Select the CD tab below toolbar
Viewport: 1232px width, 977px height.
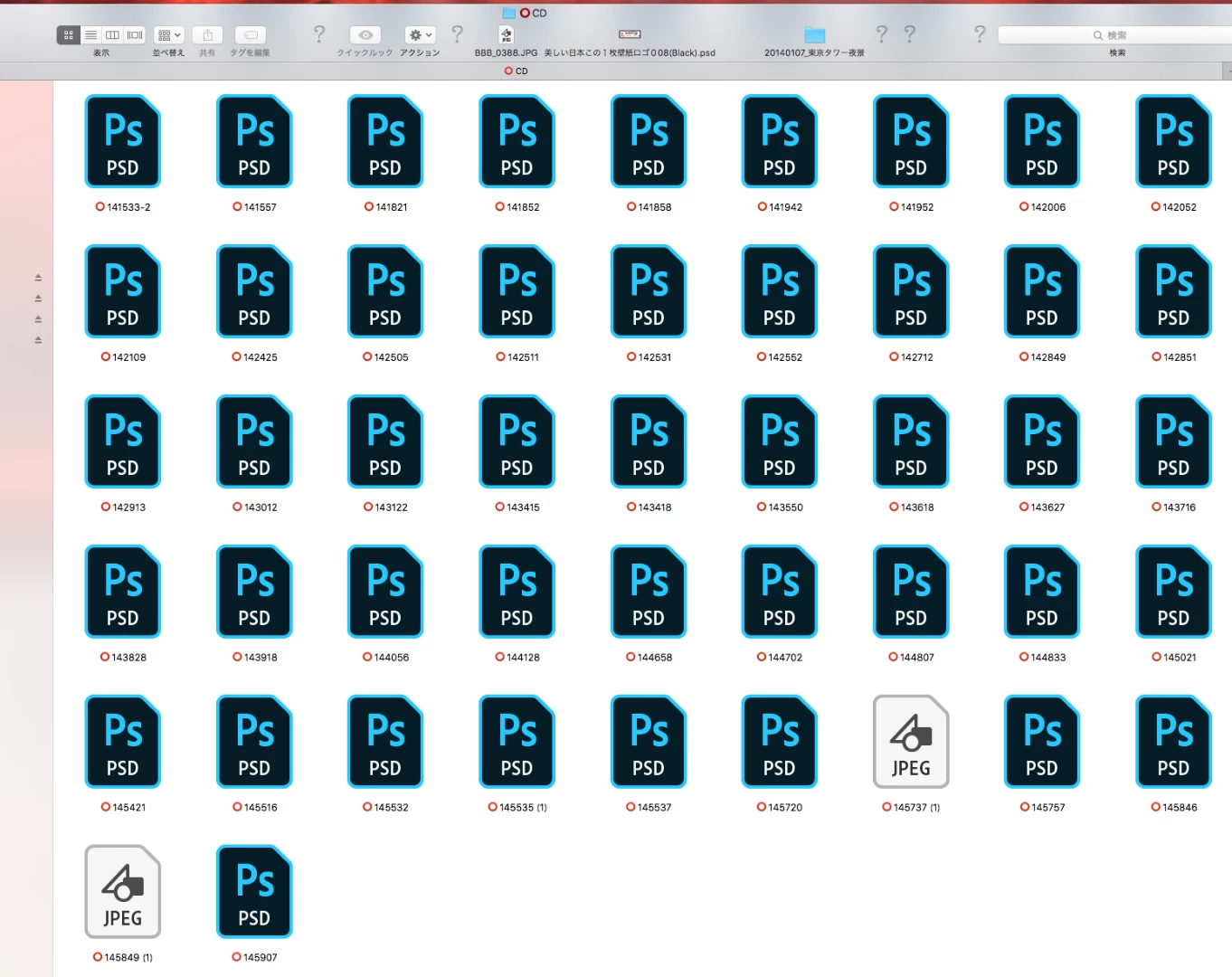[516, 71]
